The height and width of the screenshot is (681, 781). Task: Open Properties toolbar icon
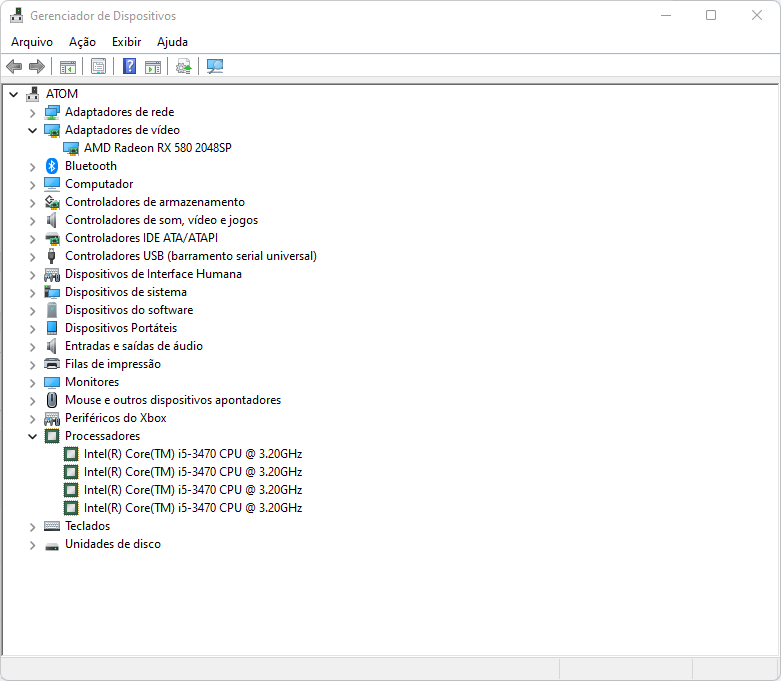pos(99,66)
